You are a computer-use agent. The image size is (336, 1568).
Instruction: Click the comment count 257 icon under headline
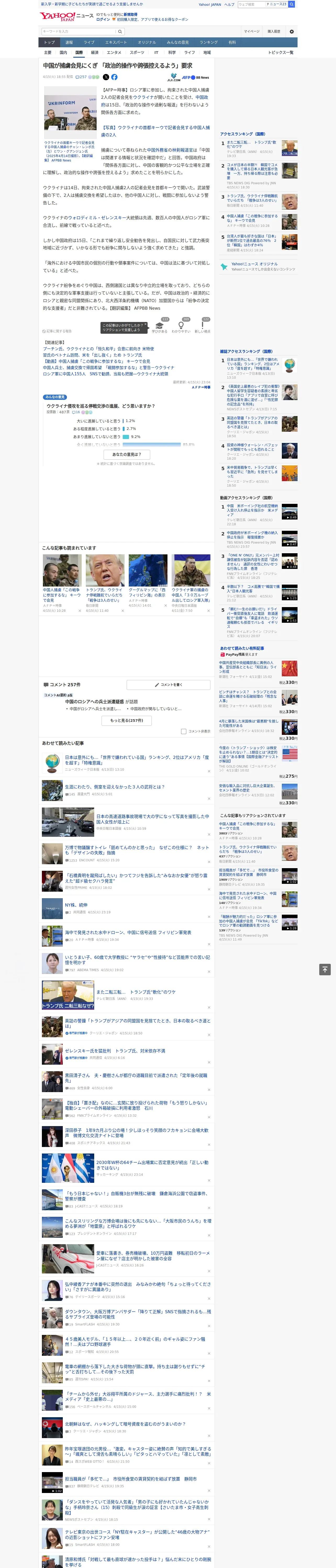(x=81, y=77)
